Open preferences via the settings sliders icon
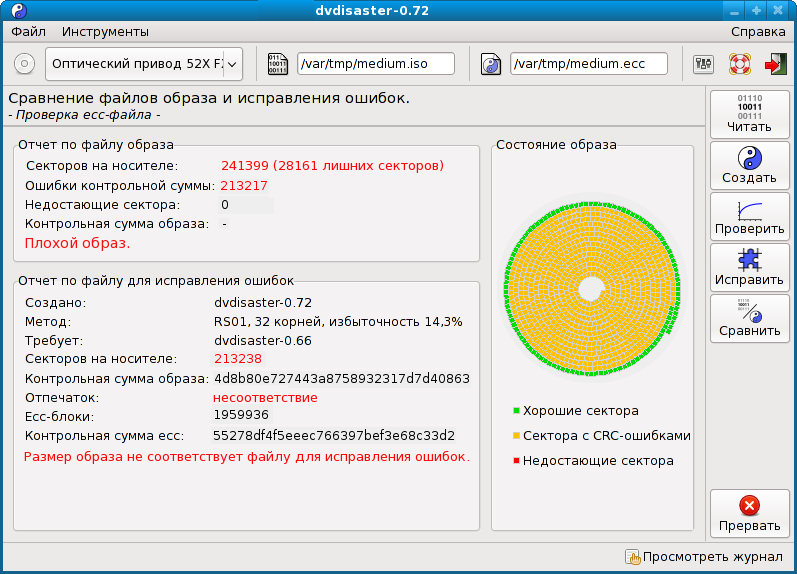The height and width of the screenshot is (574, 797). point(703,64)
